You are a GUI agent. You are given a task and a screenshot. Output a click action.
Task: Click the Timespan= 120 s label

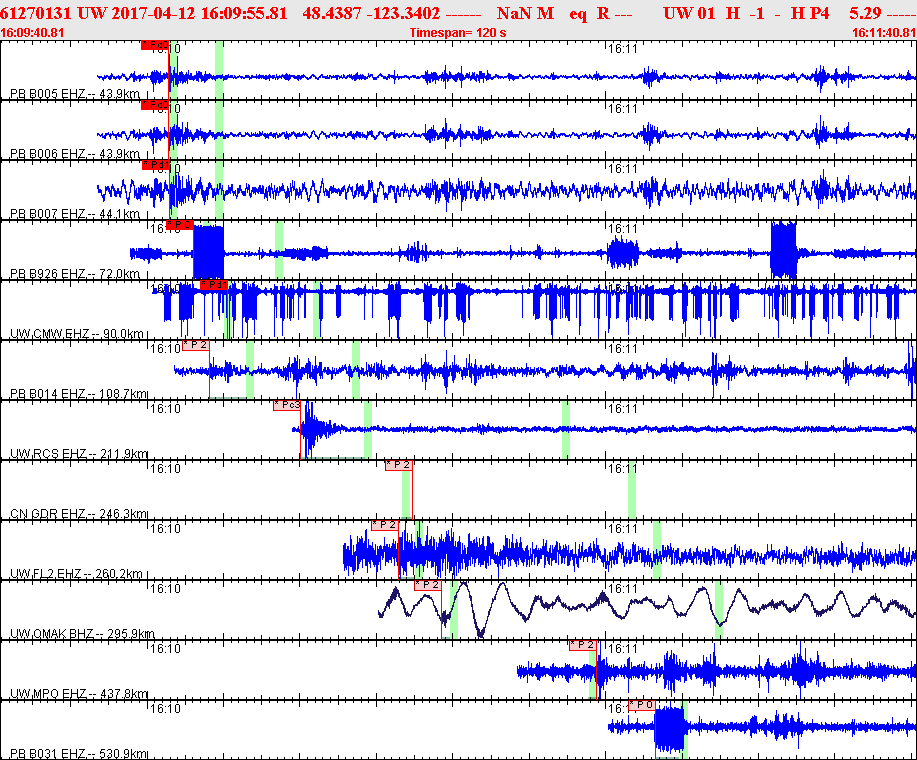click(458, 33)
